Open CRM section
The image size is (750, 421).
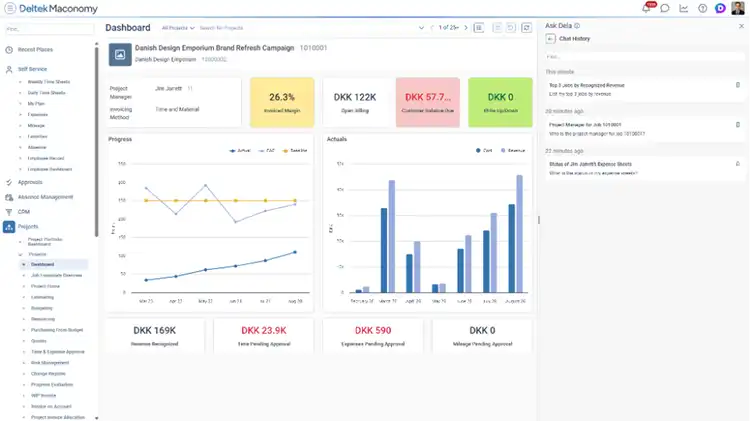[x=23, y=212]
